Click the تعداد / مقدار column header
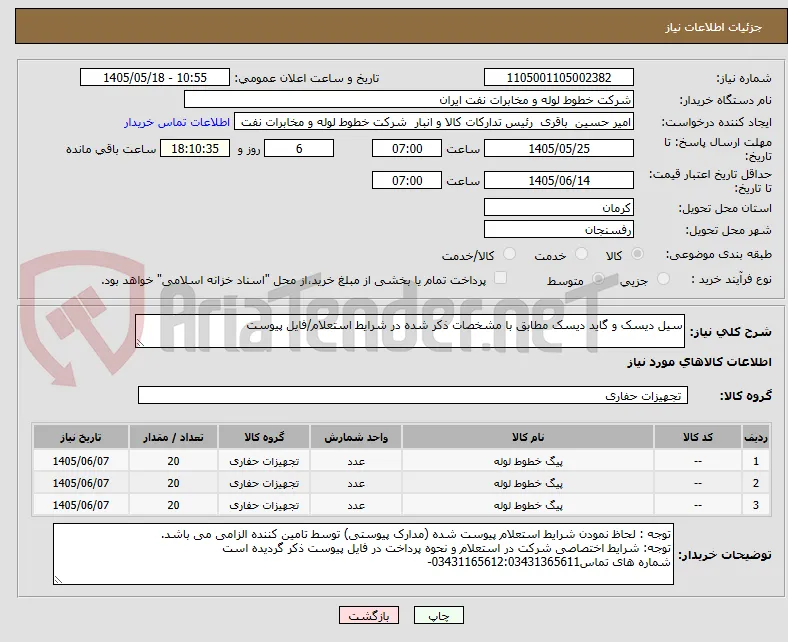The image size is (788, 642). [173, 437]
